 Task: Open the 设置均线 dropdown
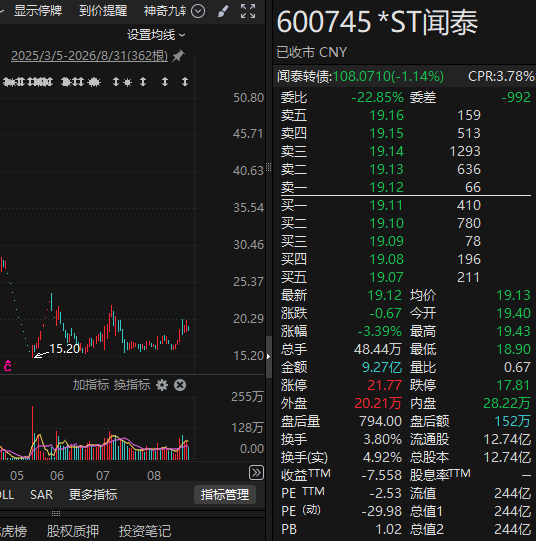pyautogui.click(x=156, y=35)
